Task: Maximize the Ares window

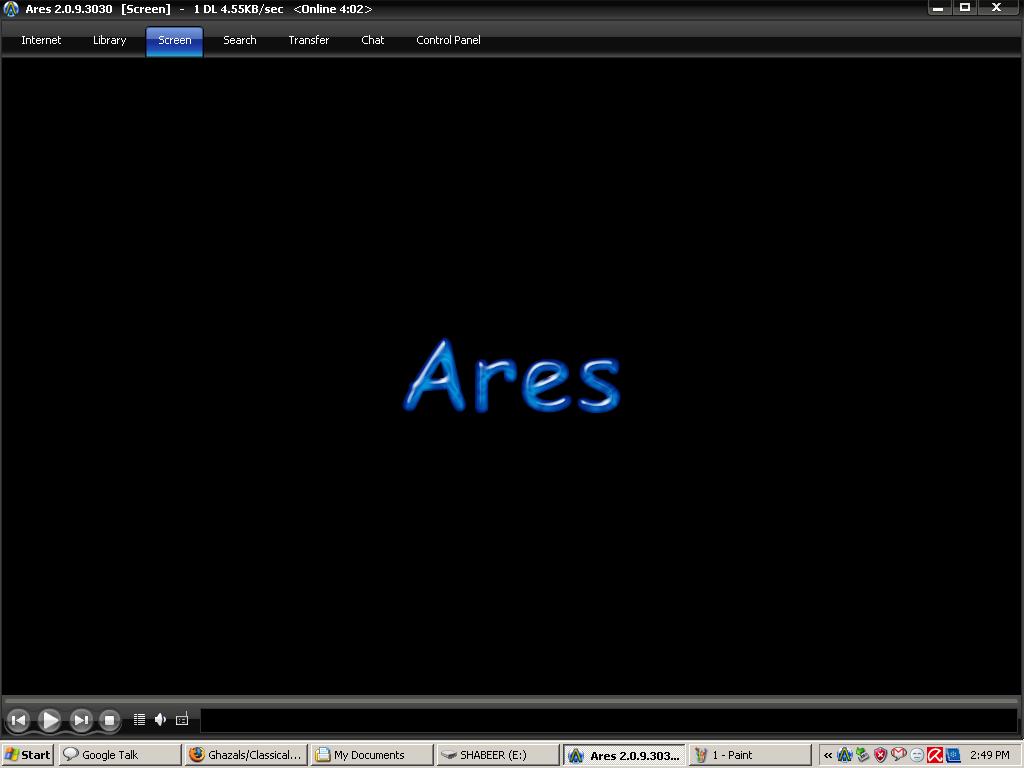Action: point(965,8)
